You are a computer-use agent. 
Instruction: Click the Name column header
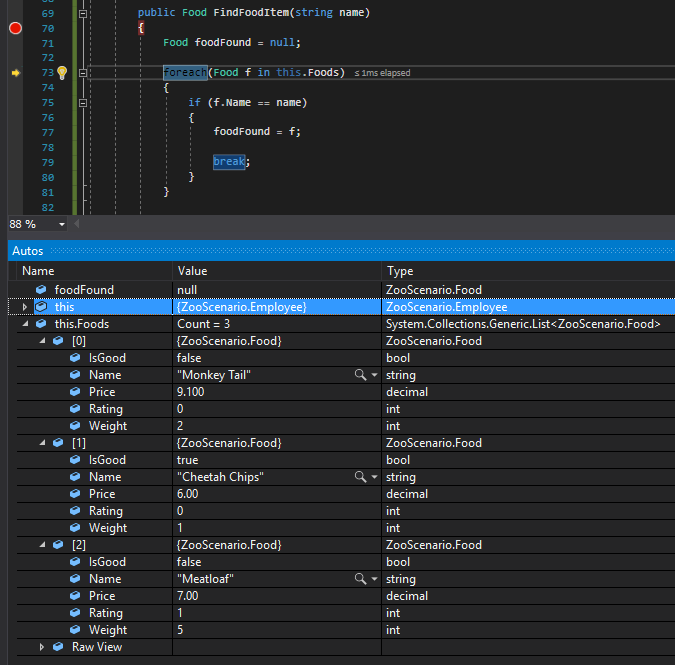point(38,271)
